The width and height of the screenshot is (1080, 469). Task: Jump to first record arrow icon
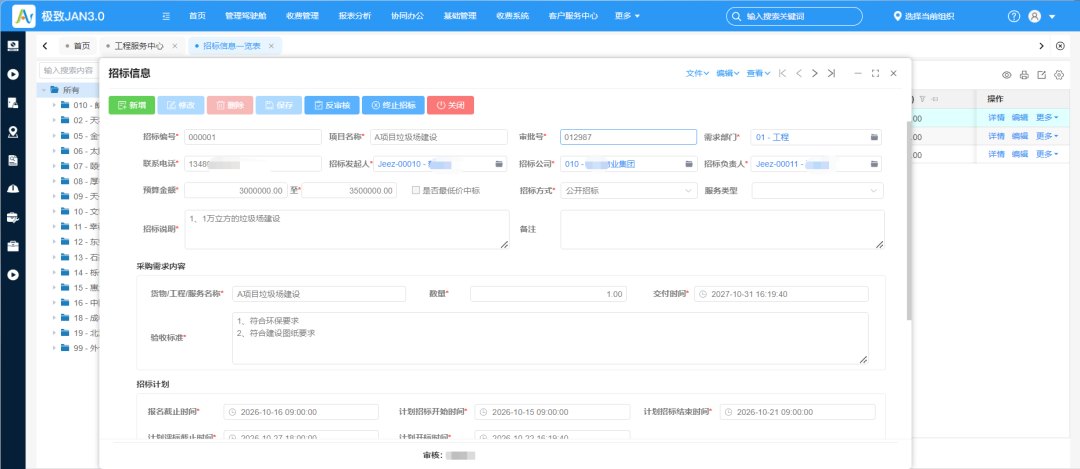[782, 73]
